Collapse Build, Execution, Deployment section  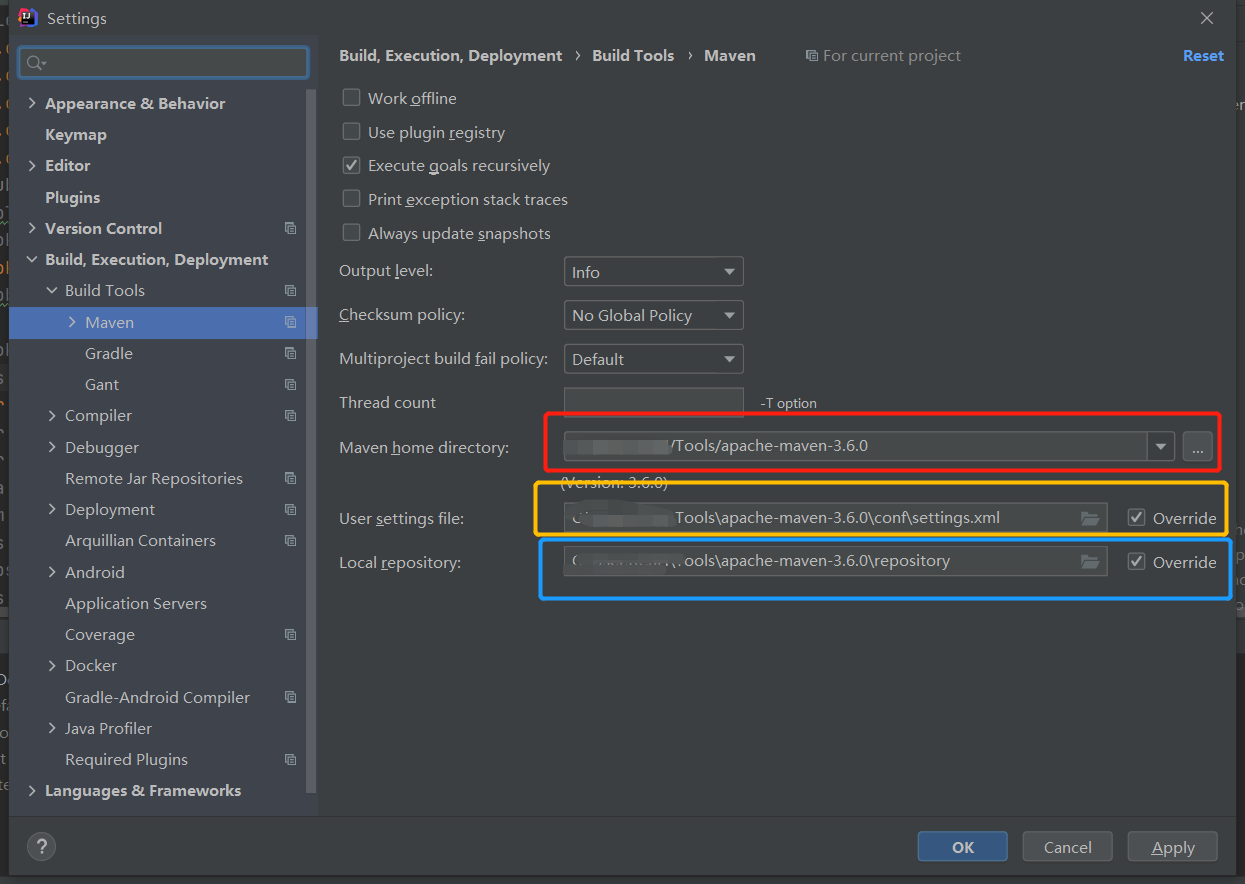pyautogui.click(x=32, y=260)
